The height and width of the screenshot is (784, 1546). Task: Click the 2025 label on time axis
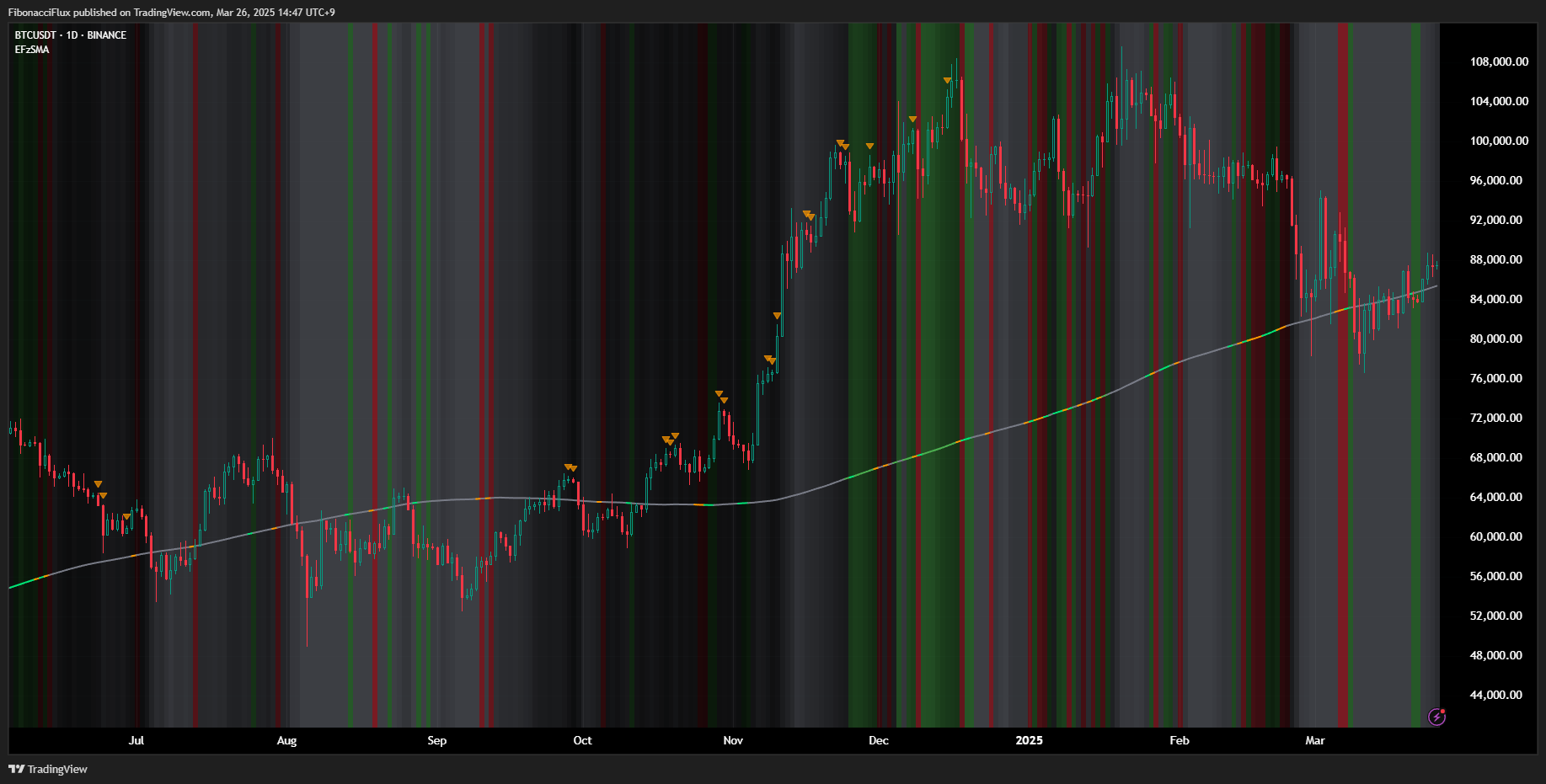1029,740
